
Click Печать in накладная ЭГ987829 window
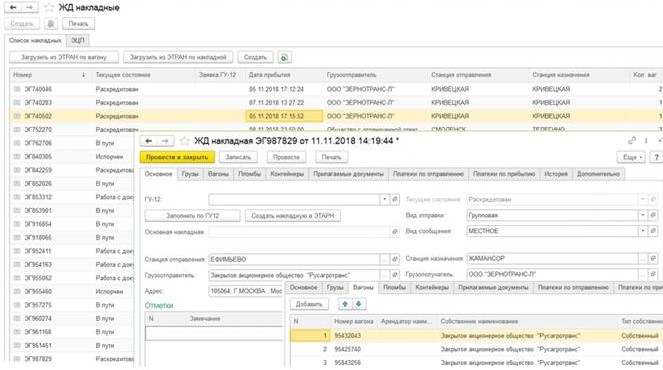point(332,157)
